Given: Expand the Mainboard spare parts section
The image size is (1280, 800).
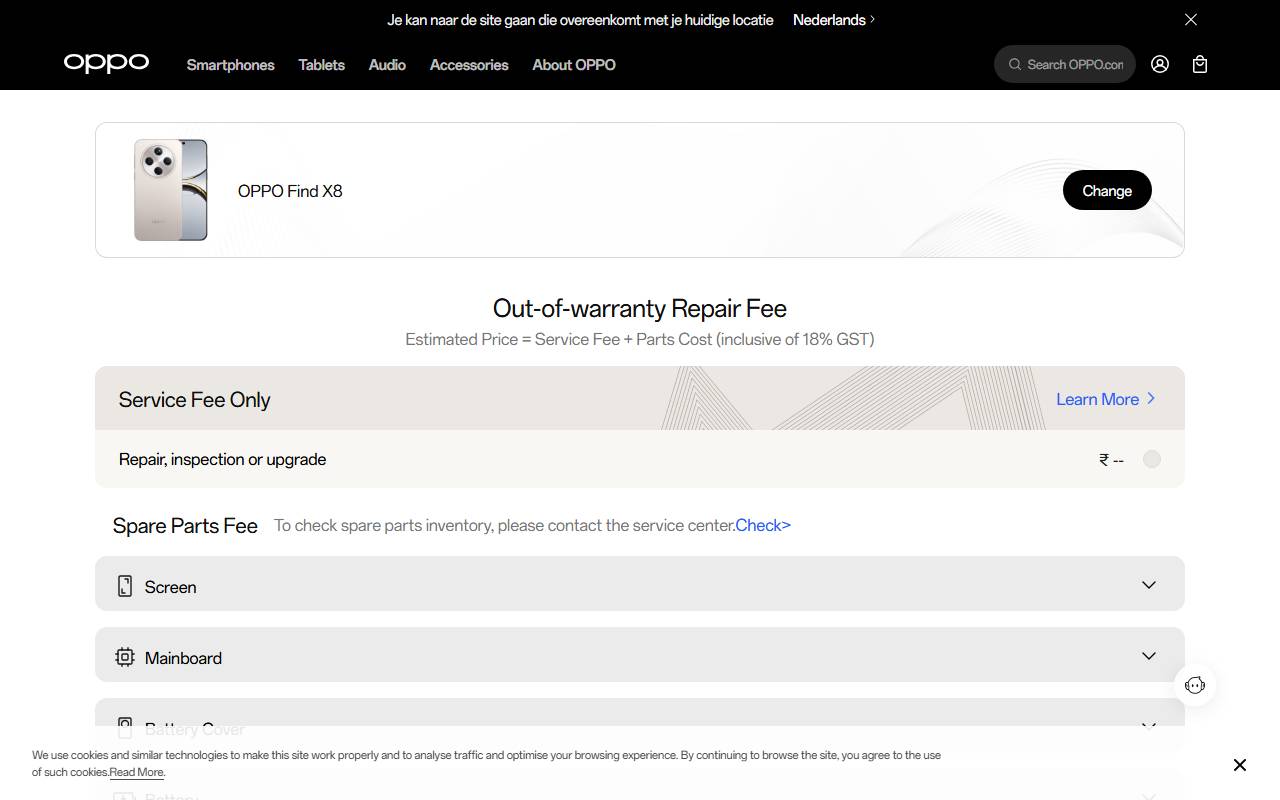Looking at the screenshot, I should (1148, 656).
